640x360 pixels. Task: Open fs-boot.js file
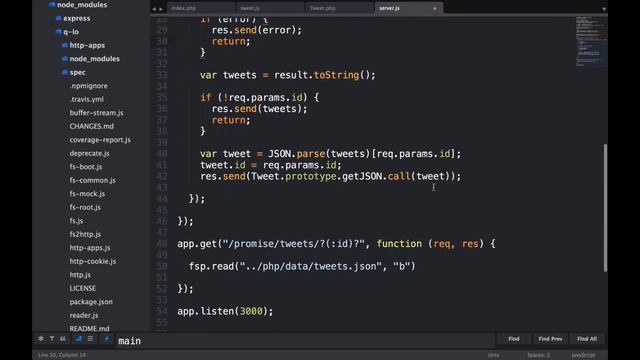86,167
